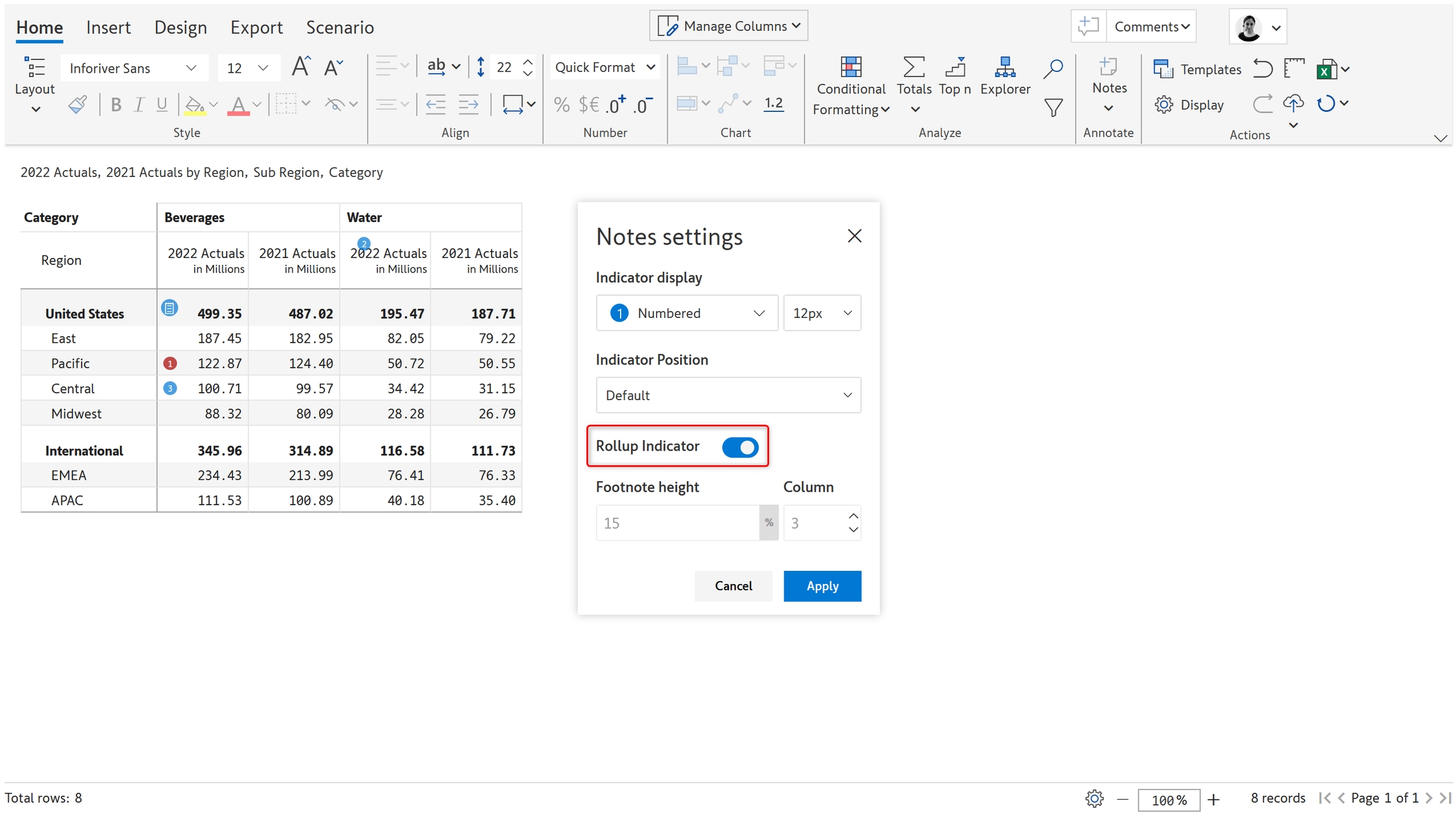Toggle underline text formatting
1456x818 pixels.
point(162,104)
